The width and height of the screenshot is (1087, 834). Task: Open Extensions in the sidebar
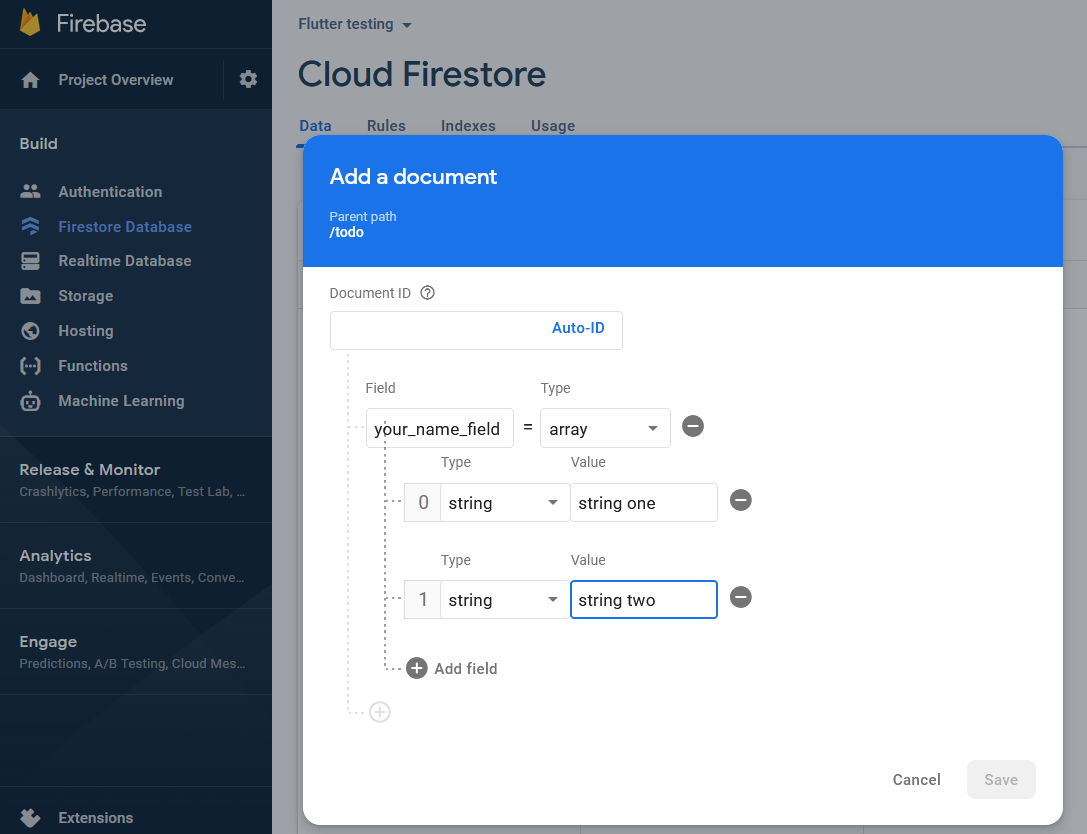[x=96, y=817]
